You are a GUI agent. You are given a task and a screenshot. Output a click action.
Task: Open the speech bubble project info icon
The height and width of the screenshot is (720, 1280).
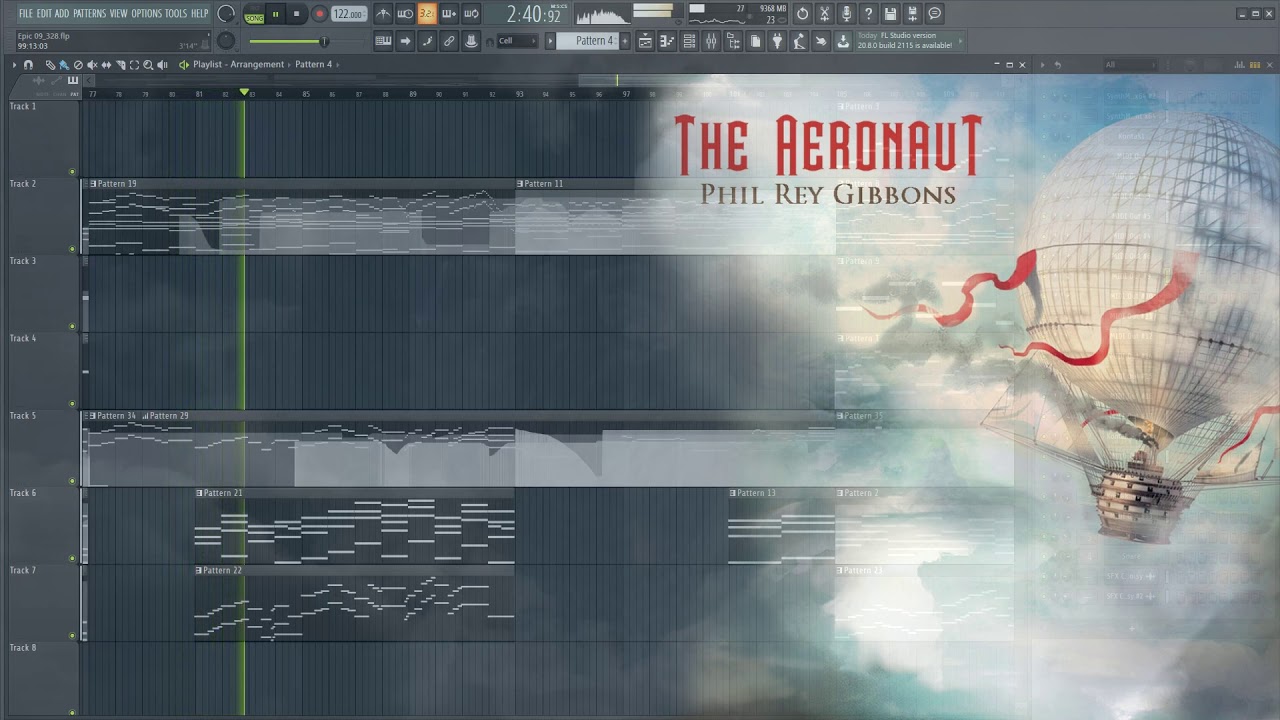click(934, 14)
